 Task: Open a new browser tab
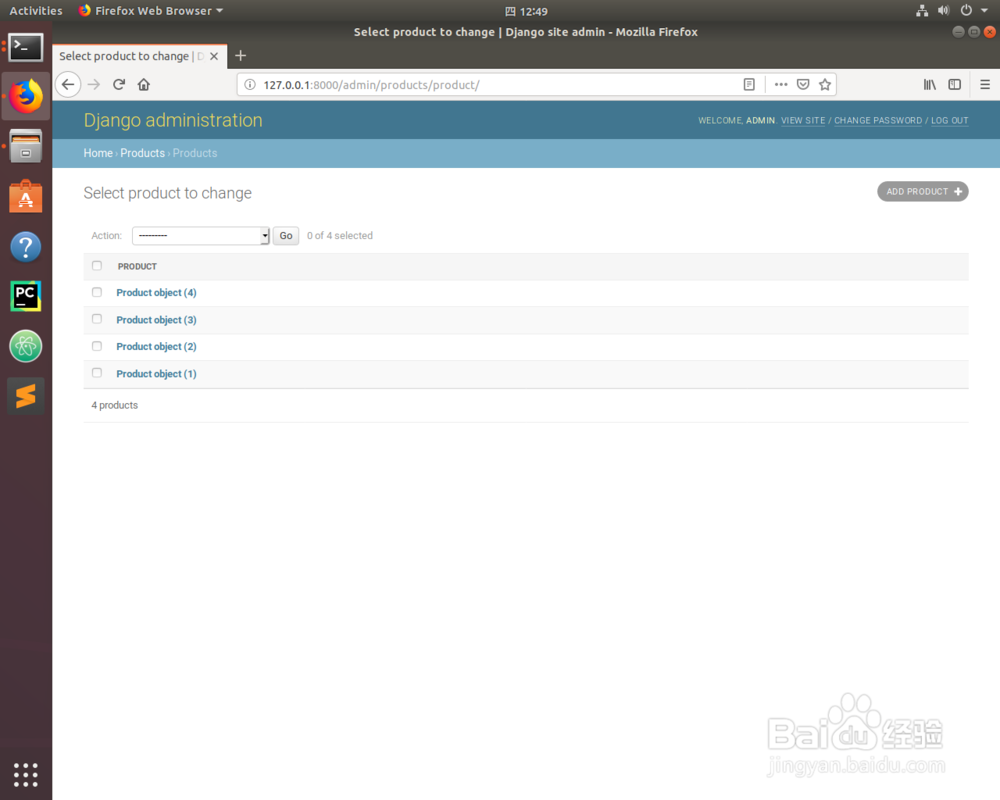tap(240, 56)
